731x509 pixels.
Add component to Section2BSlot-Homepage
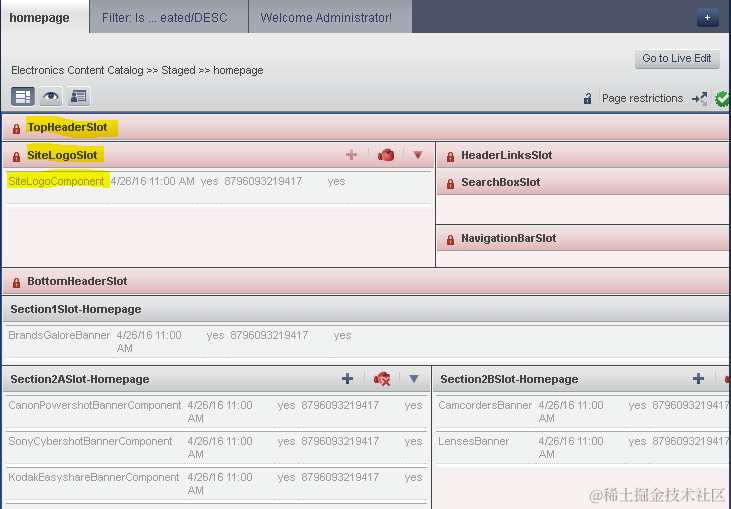(x=698, y=378)
